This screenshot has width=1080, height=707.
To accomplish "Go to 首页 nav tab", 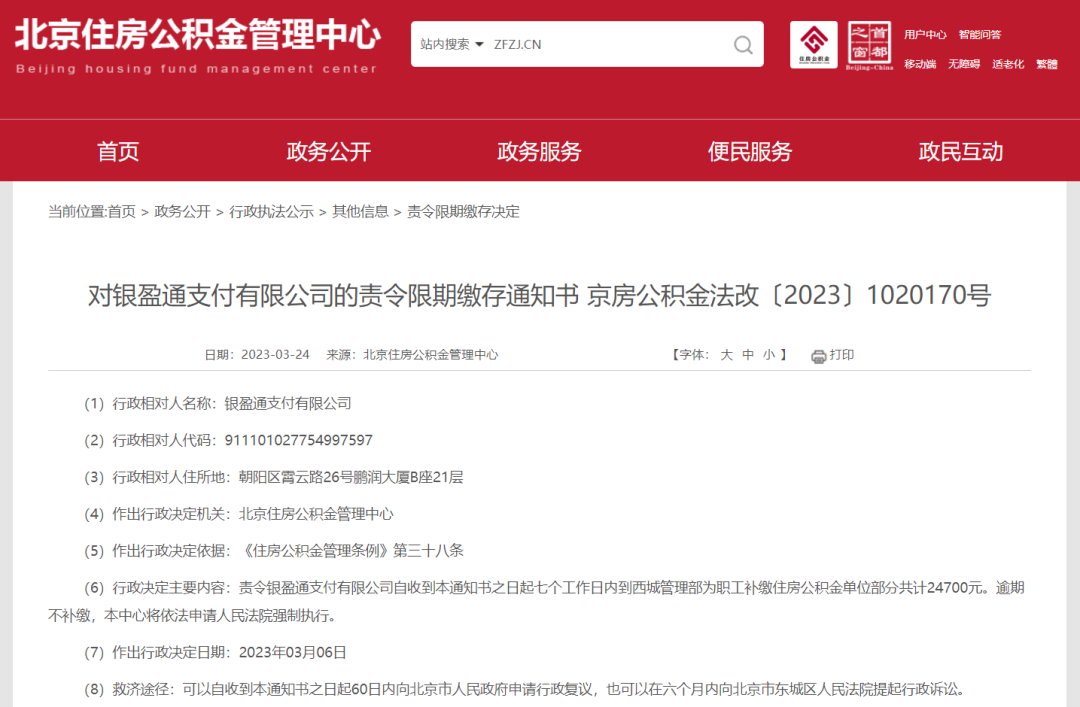I will [x=118, y=152].
